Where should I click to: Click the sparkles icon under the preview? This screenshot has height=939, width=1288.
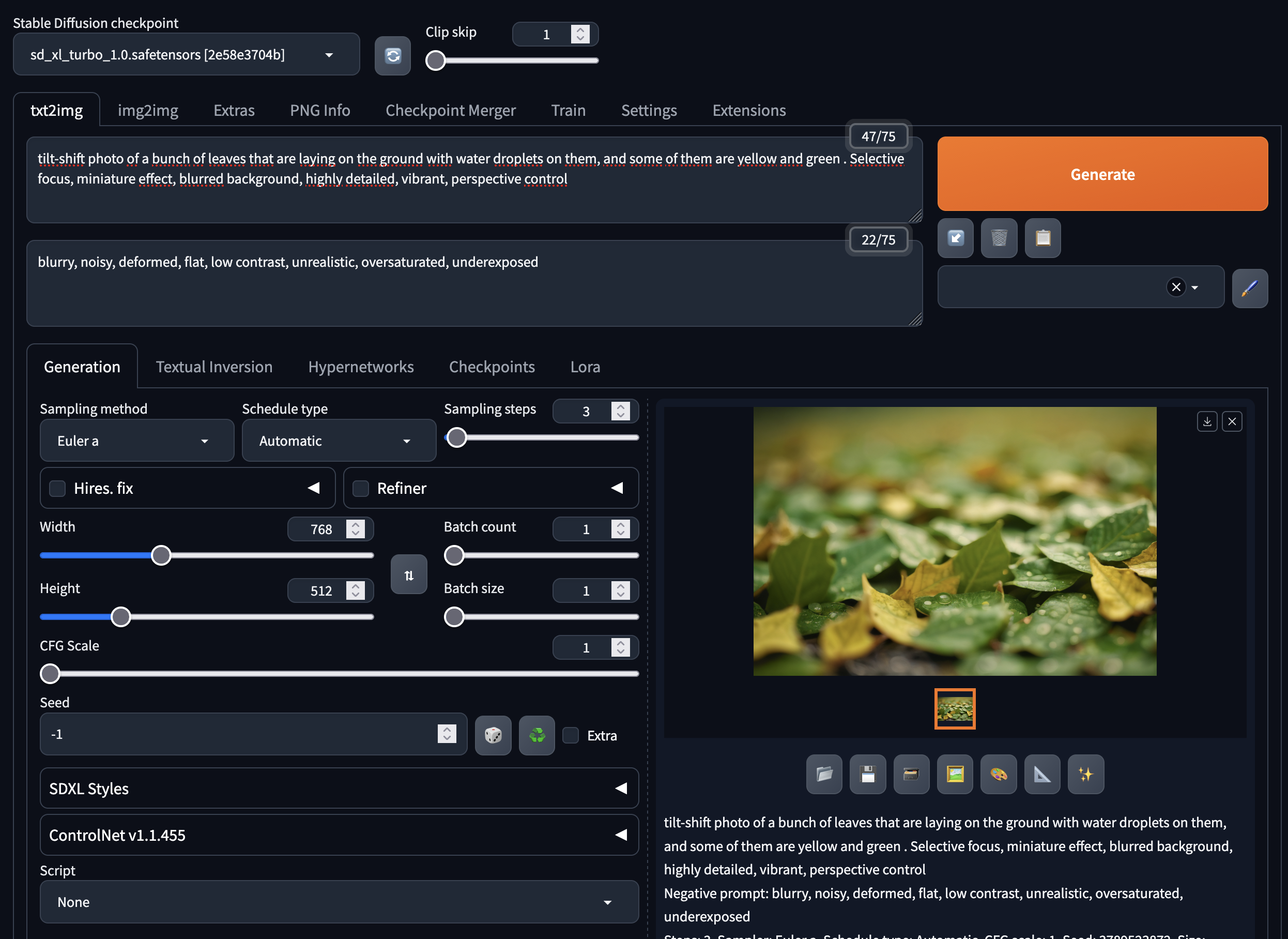[x=1085, y=774]
